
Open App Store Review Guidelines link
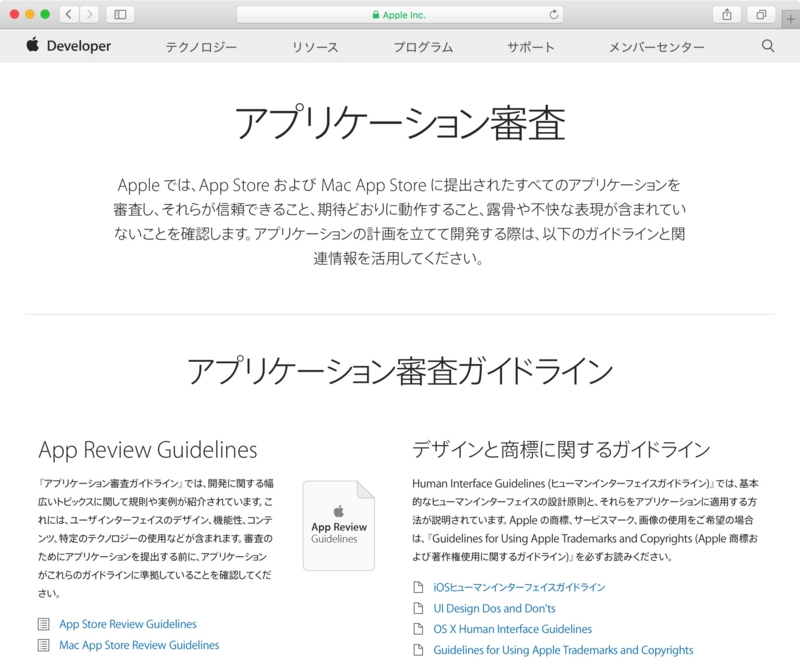pos(128,624)
